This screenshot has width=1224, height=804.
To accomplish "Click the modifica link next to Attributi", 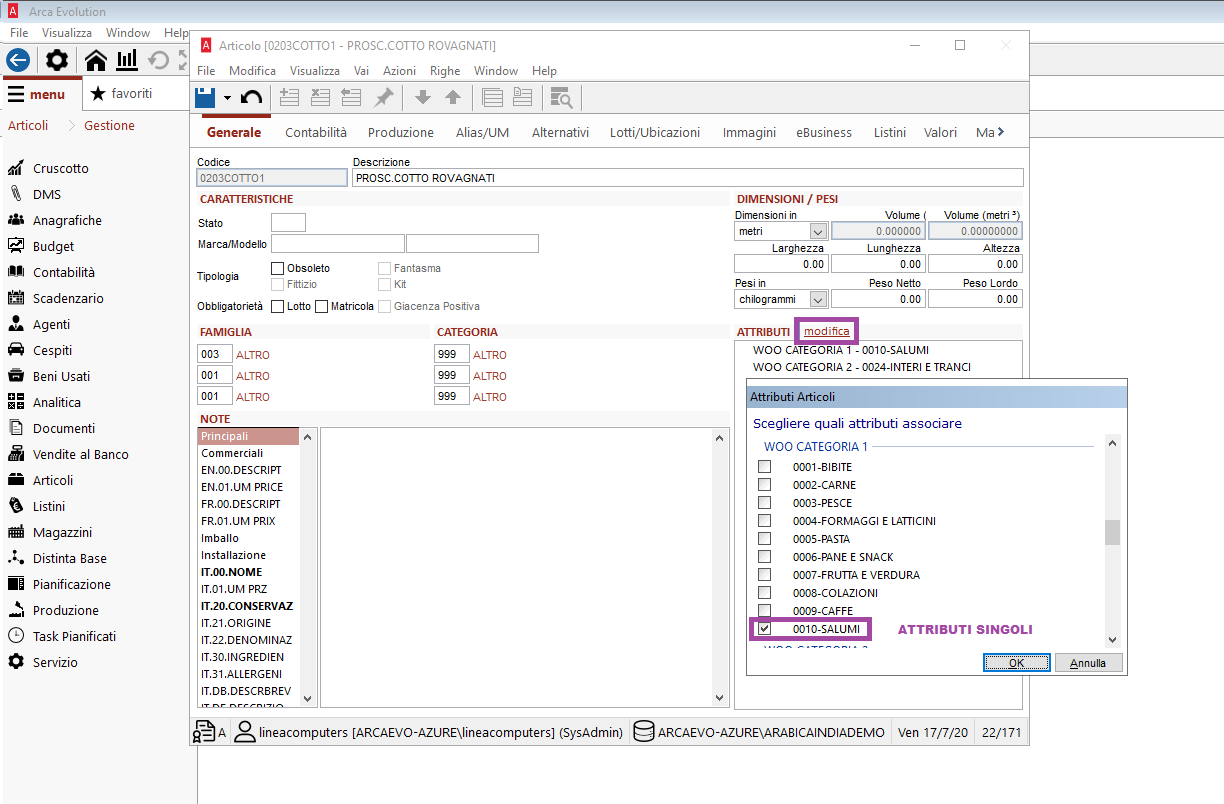I will point(826,331).
